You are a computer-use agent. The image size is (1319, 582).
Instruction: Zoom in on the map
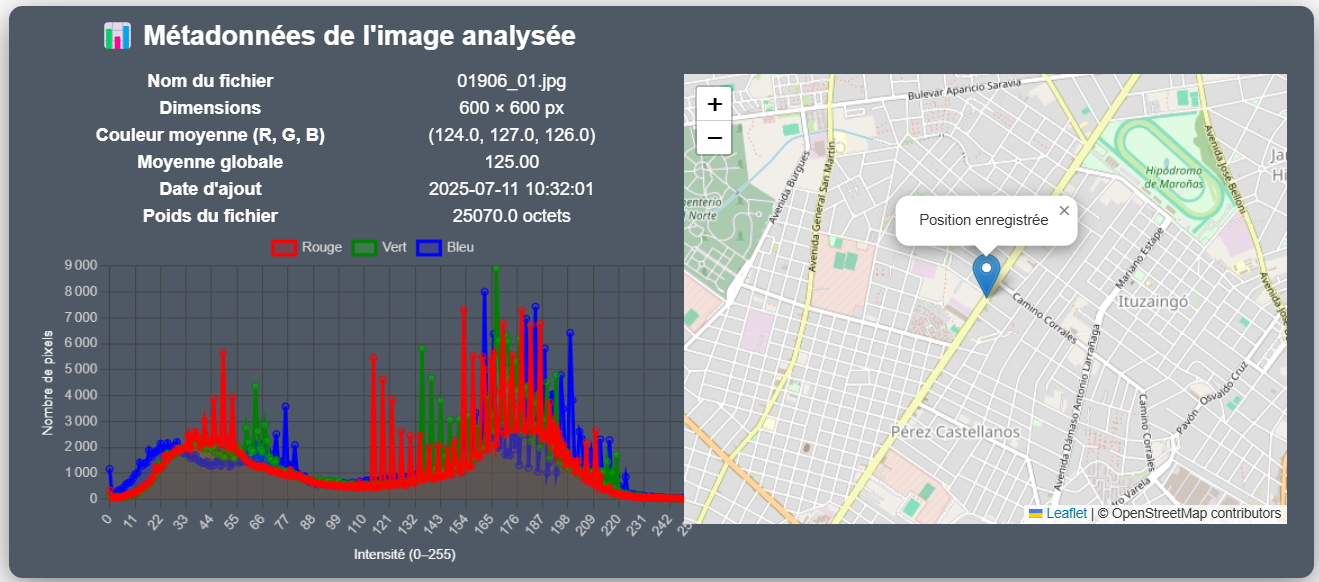pos(714,104)
